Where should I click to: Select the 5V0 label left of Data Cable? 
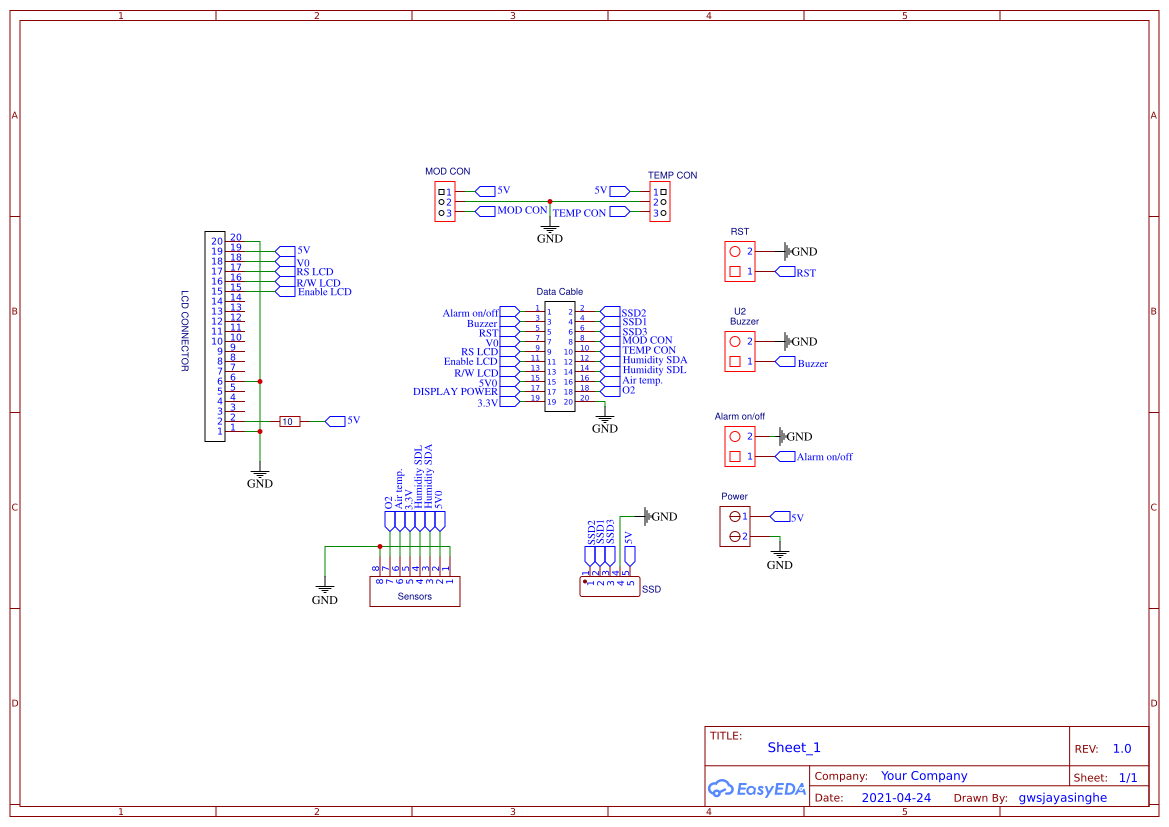point(488,383)
